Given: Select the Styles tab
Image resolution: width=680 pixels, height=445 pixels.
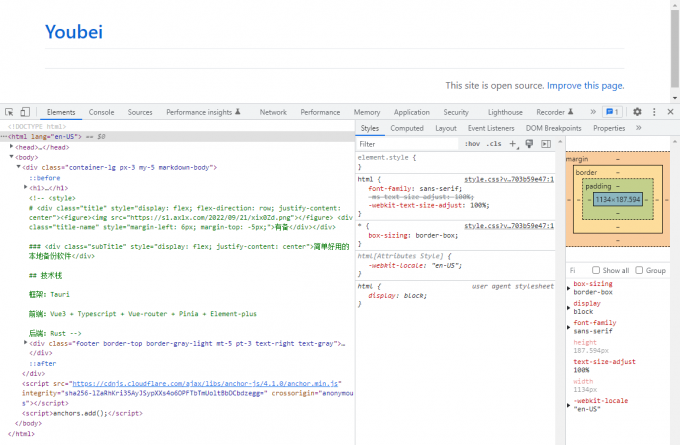Looking at the screenshot, I should pyautogui.click(x=369, y=128).
